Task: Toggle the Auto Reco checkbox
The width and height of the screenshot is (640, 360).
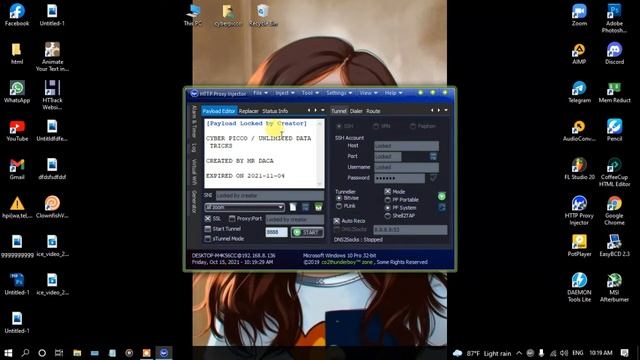Action: 336,221
